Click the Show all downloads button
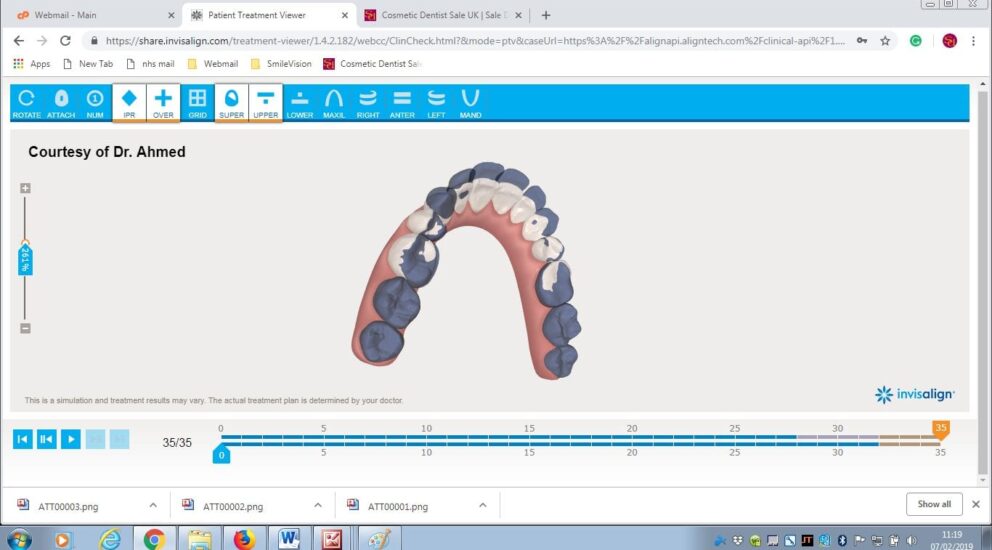Viewport: 992px width, 550px height. (934, 504)
